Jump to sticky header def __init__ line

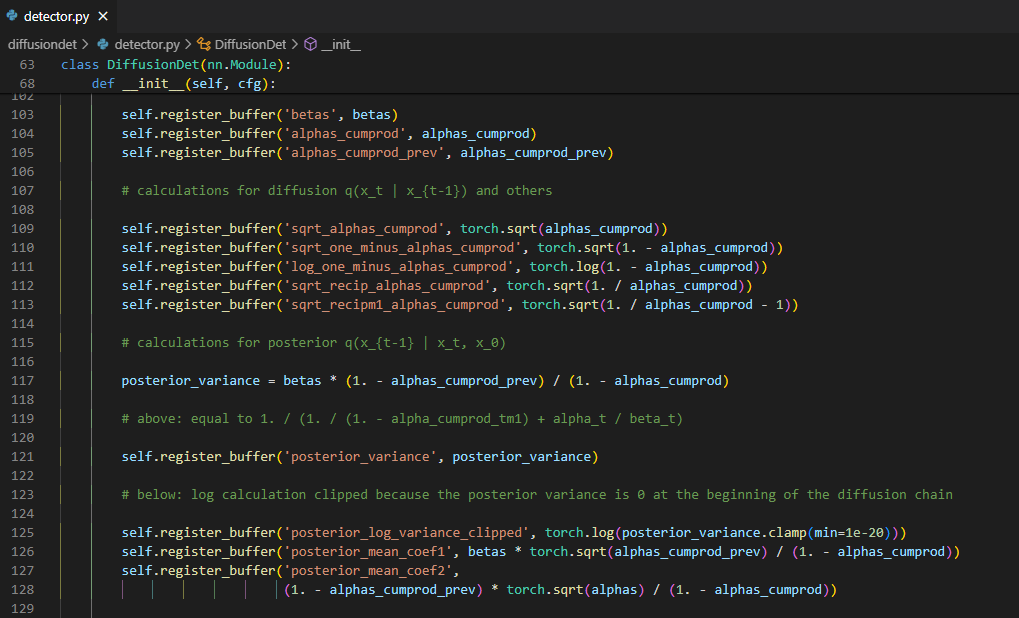(x=183, y=84)
